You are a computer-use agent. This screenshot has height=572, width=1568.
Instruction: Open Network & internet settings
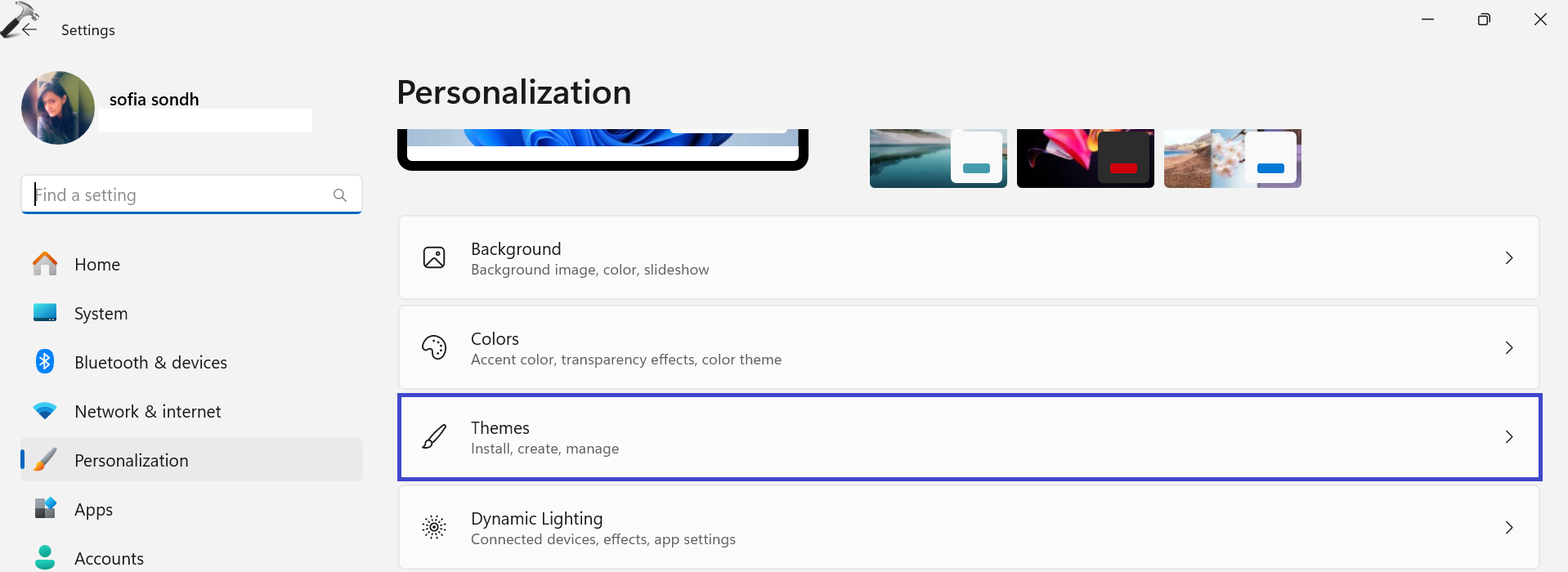147,411
